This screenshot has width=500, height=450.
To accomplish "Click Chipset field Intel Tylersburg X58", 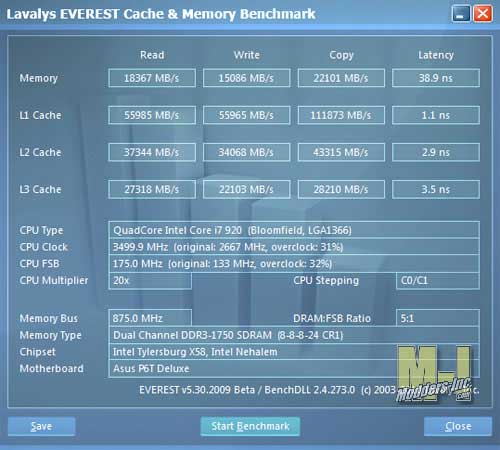I will pos(294,352).
